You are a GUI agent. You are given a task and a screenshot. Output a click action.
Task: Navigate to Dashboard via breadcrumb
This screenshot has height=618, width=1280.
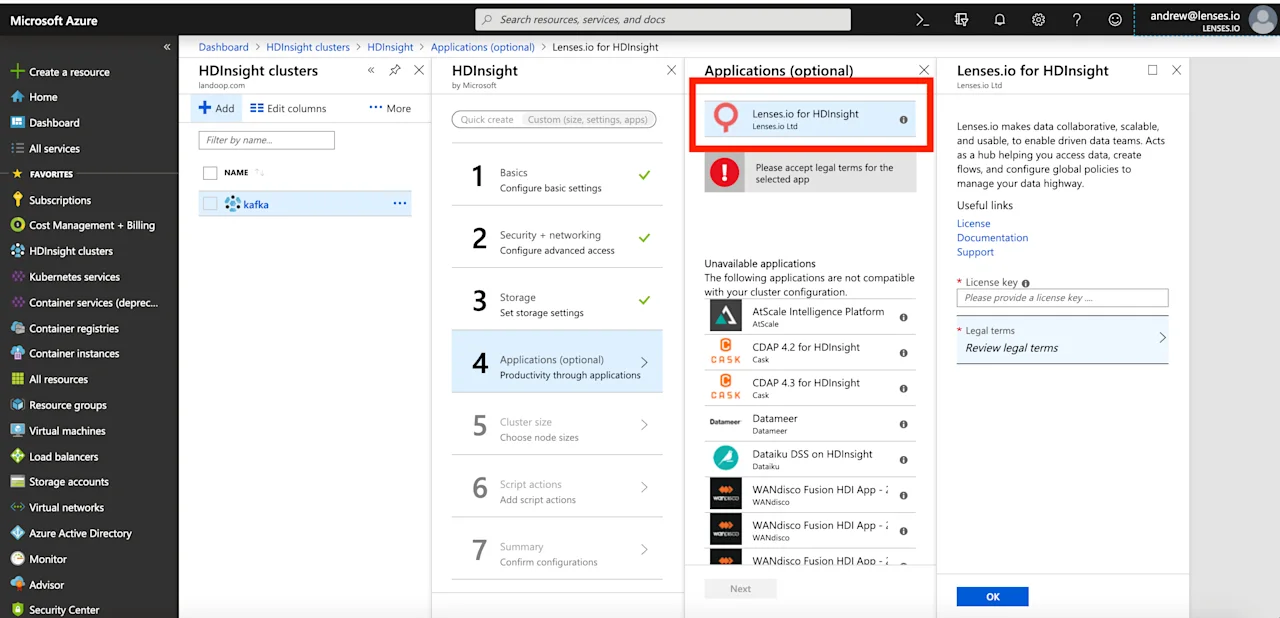click(223, 46)
